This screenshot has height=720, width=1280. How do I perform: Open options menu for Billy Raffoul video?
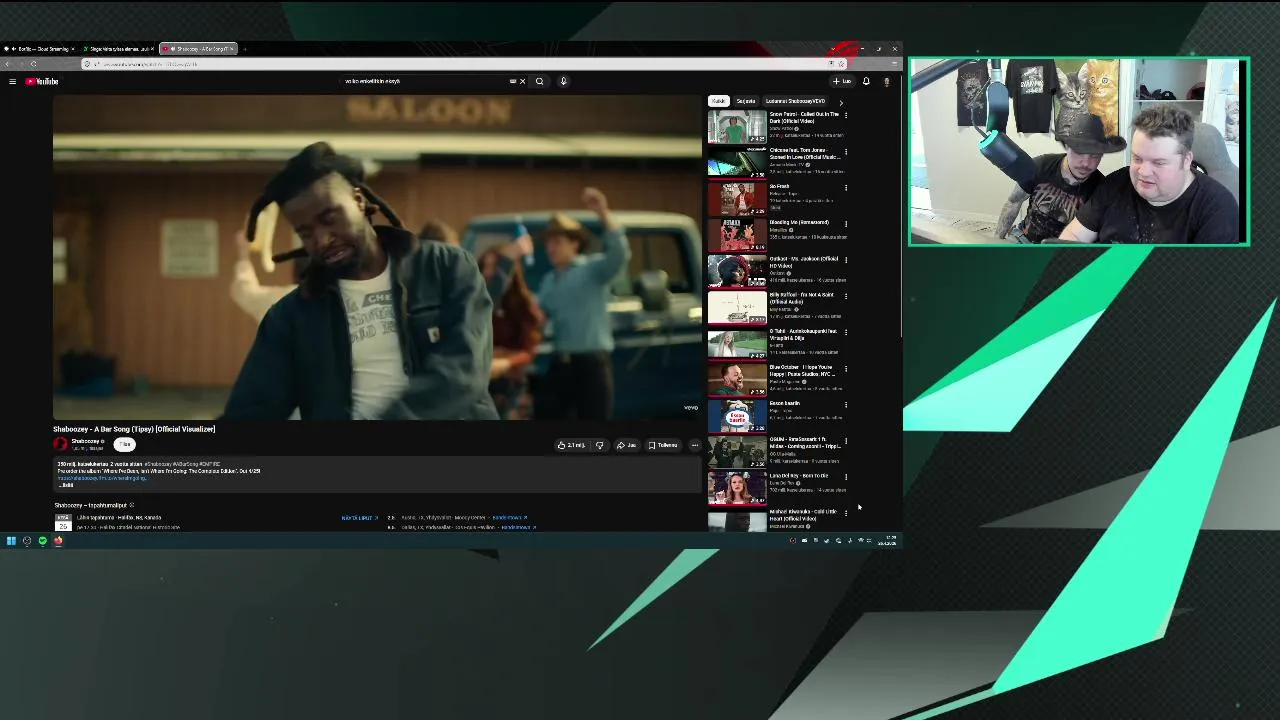(x=846, y=295)
